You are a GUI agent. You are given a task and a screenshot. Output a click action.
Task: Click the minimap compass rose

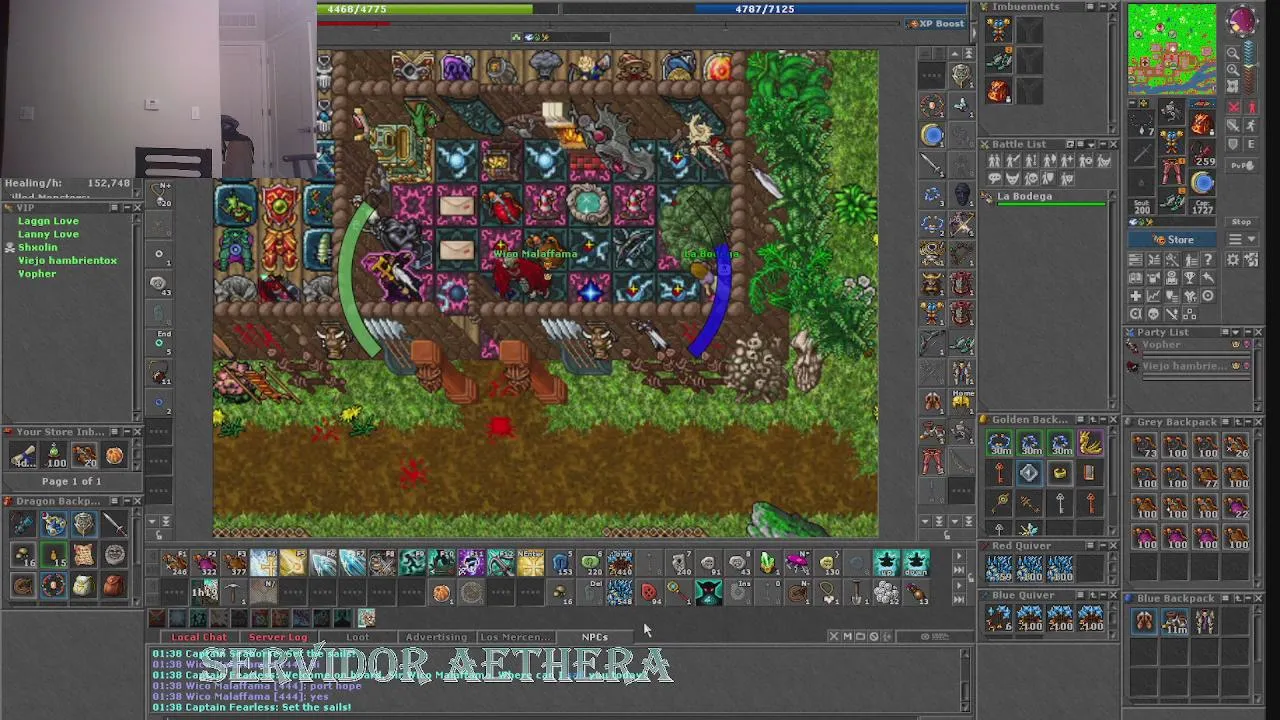(1241, 21)
